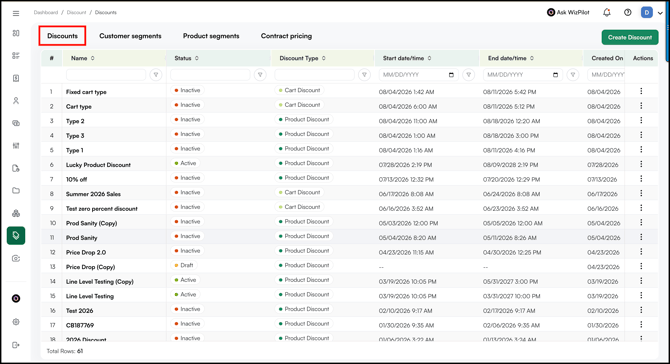Screen dimensions: 670x364
Task: Click the Created On date filter field
Action: [x=606, y=75]
